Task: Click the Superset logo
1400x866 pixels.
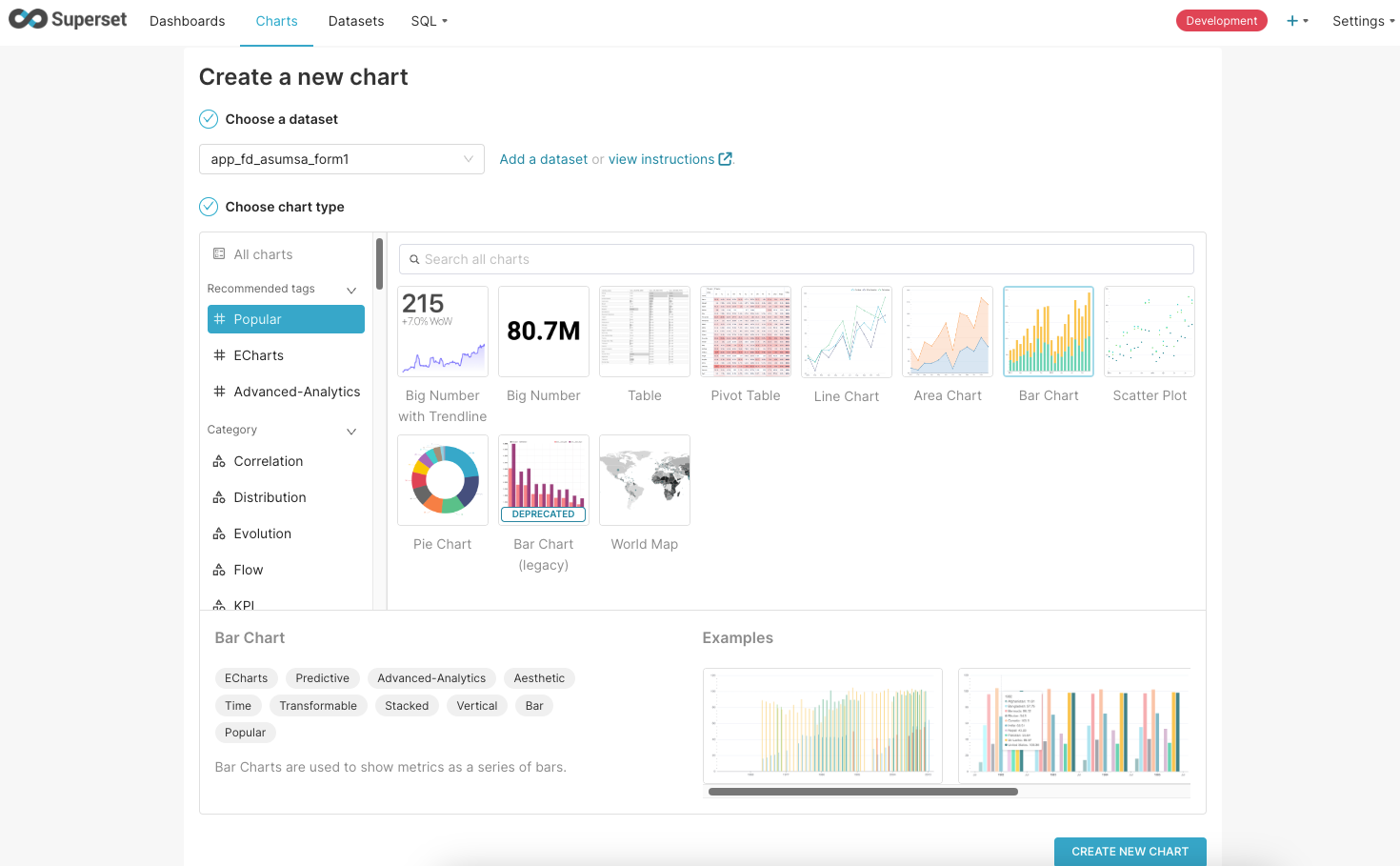Action: tap(68, 19)
